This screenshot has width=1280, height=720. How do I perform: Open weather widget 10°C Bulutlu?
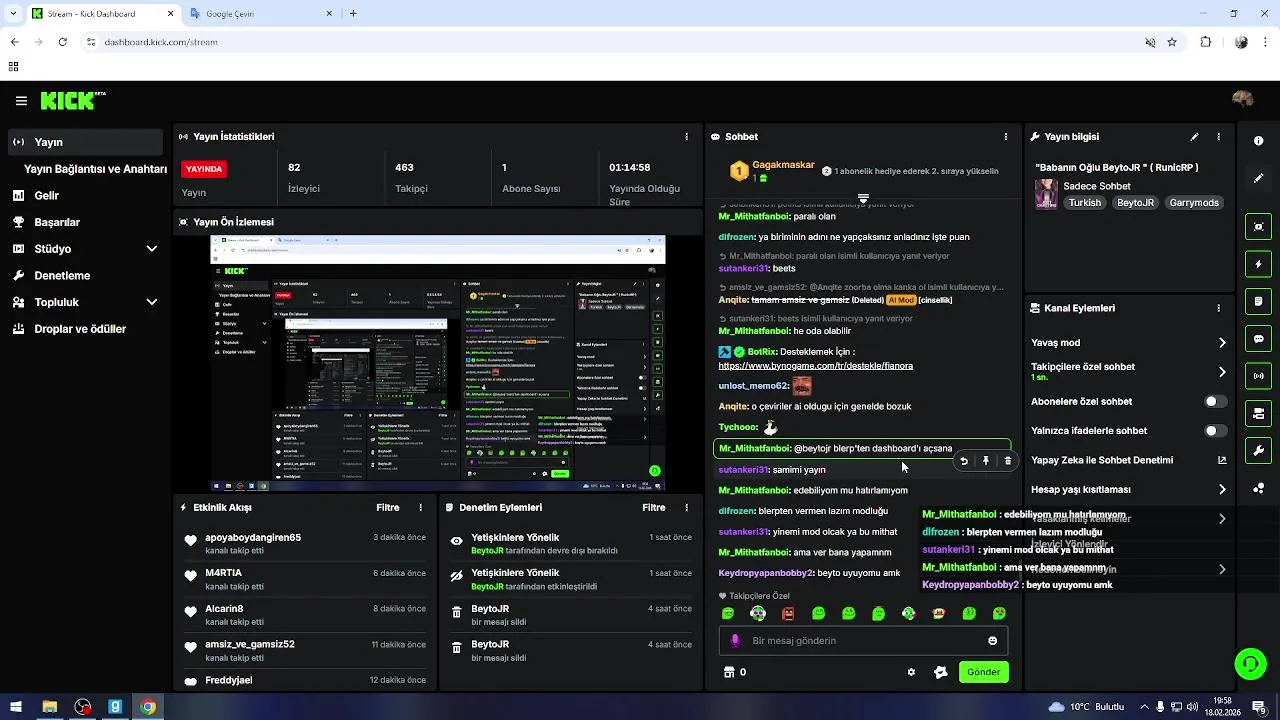pos(1086,707)
